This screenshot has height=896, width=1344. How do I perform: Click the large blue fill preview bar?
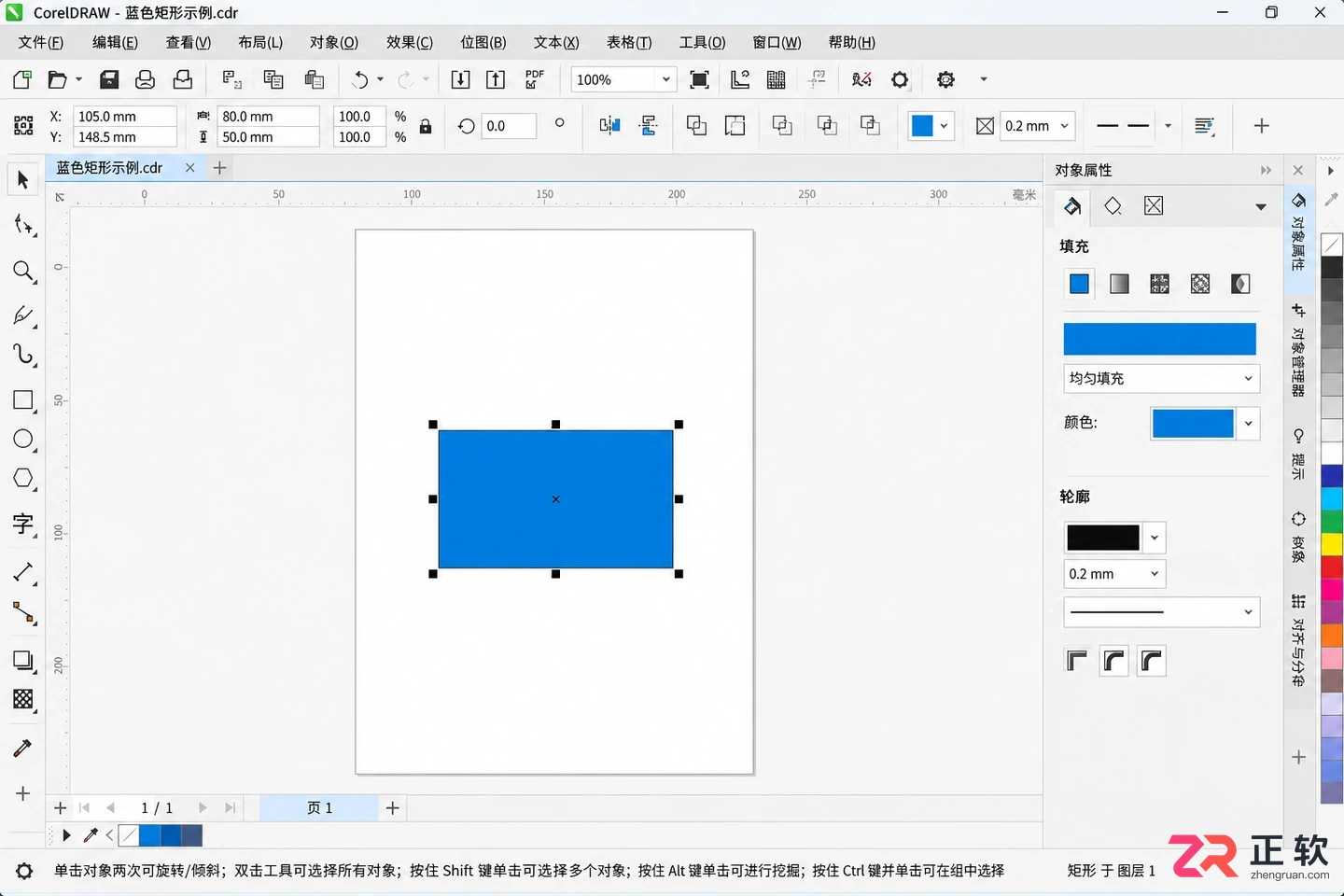pos(1159,339)
